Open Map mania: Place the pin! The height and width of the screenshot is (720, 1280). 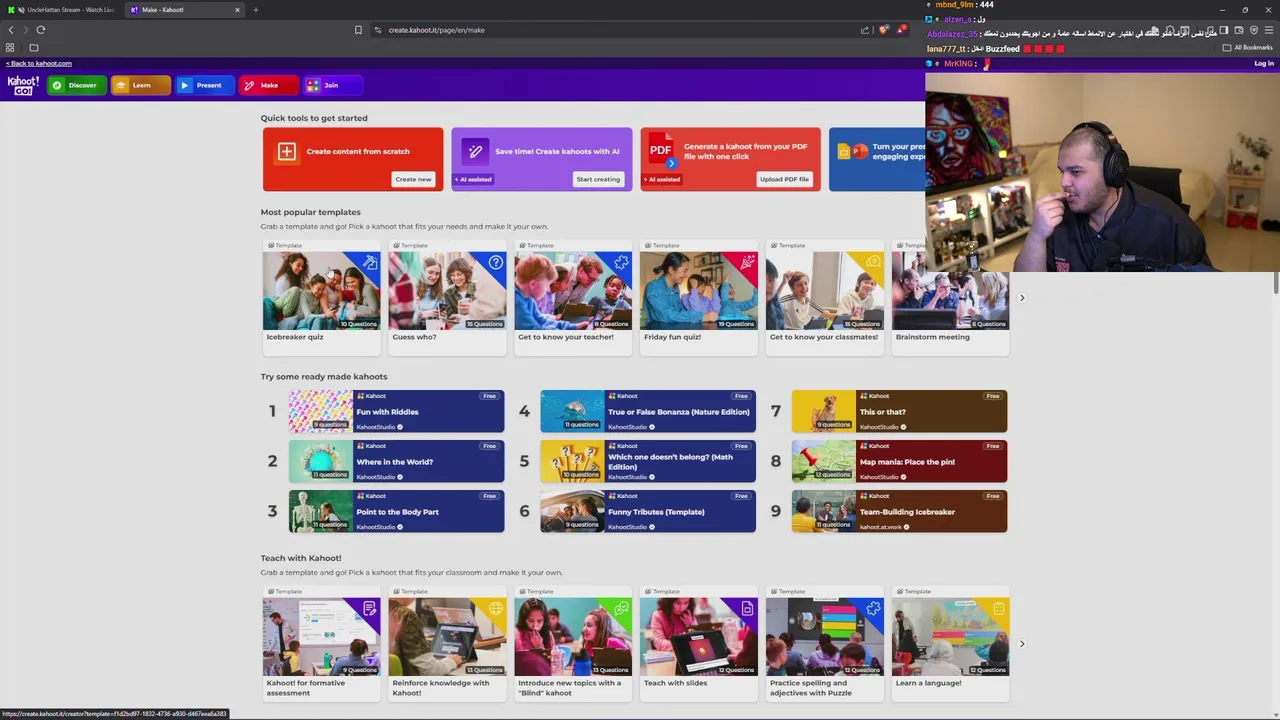tap(900, 462)
